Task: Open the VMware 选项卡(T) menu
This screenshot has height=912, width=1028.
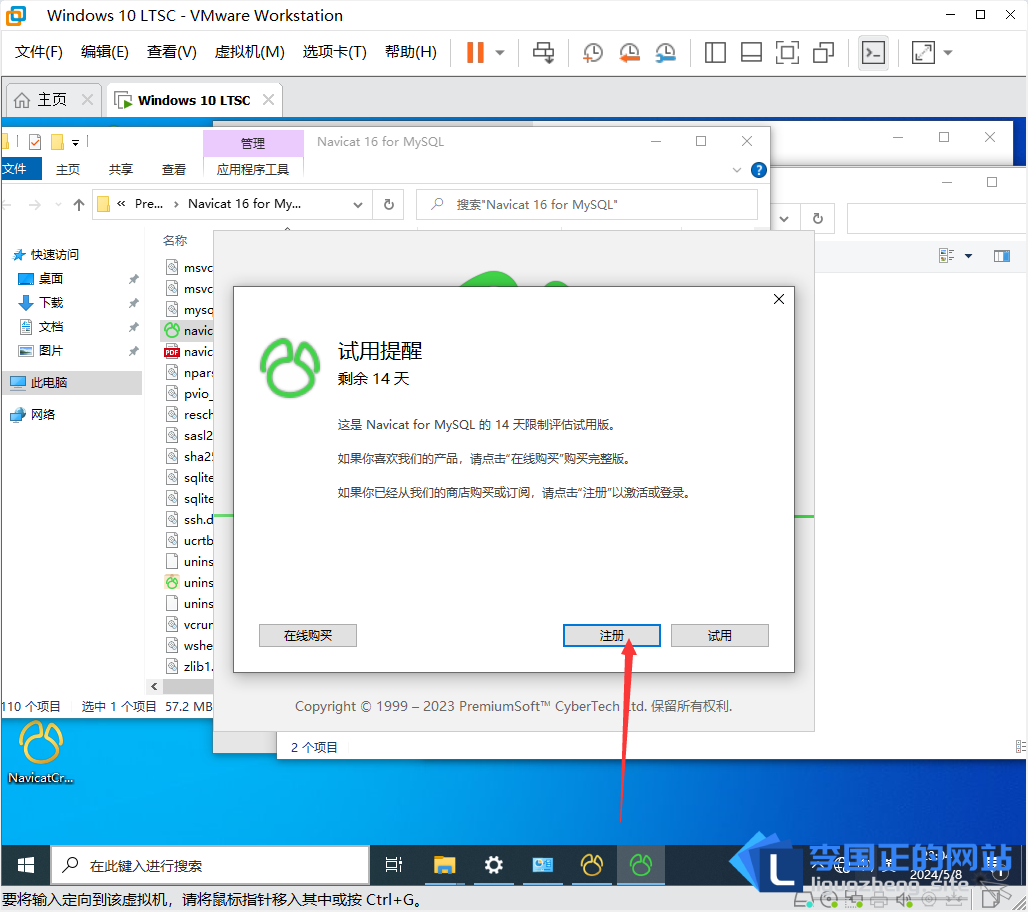Action: tap(334, 52)
